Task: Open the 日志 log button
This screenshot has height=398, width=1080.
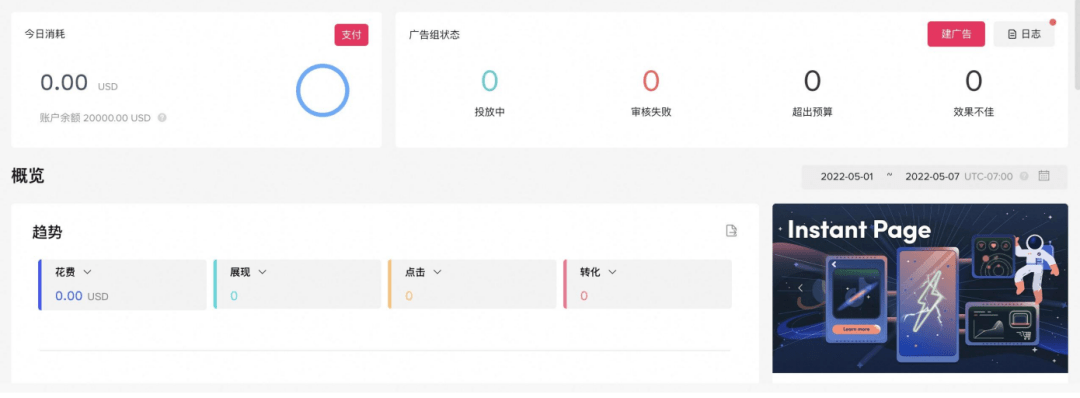Action: [x=1024, y=34]
